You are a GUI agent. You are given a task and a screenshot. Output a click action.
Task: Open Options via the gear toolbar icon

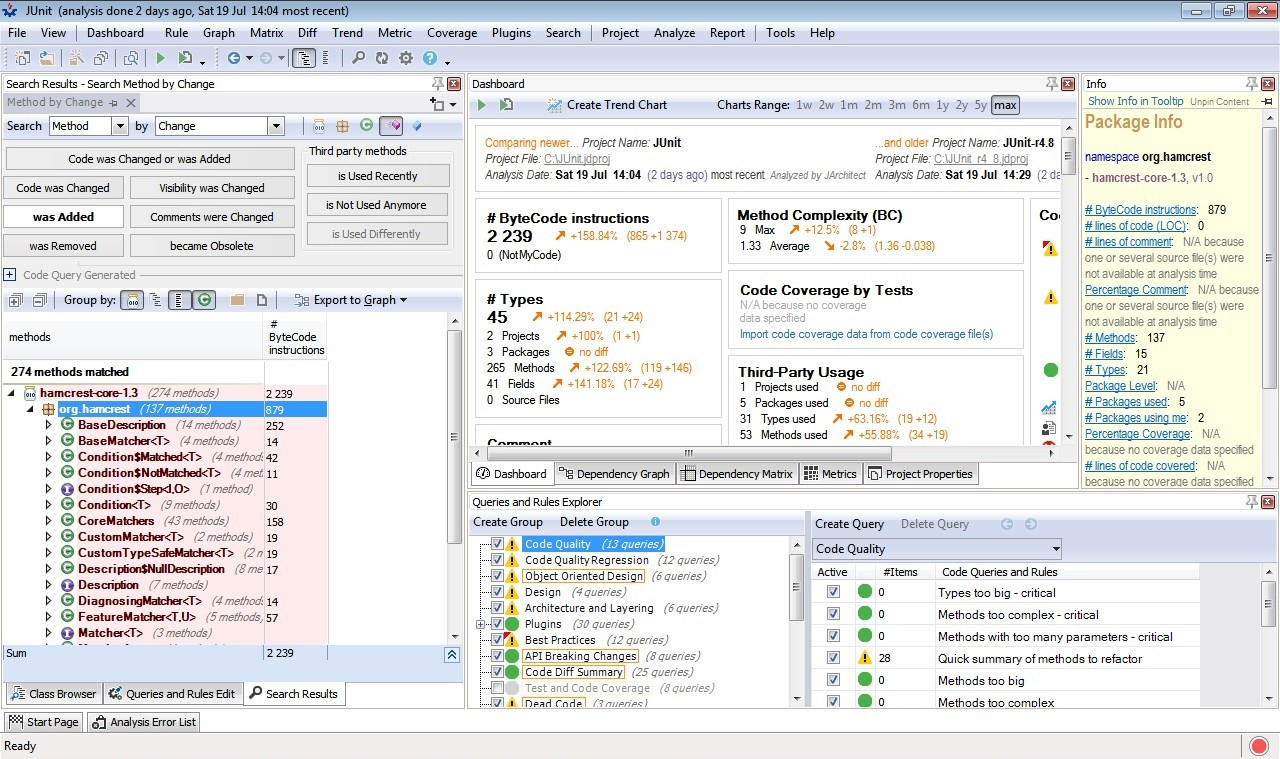click(406, 59)
